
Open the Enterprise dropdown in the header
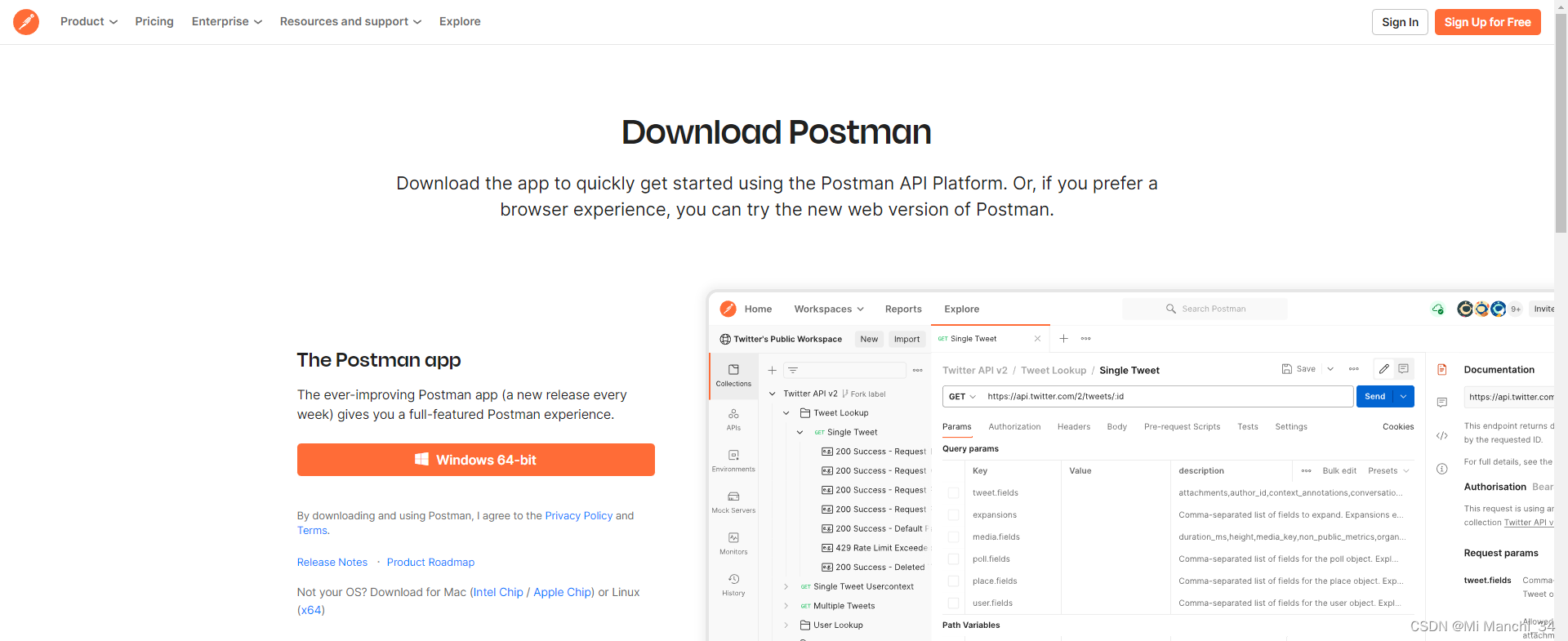pyautogui.click(x=227, y=21)
